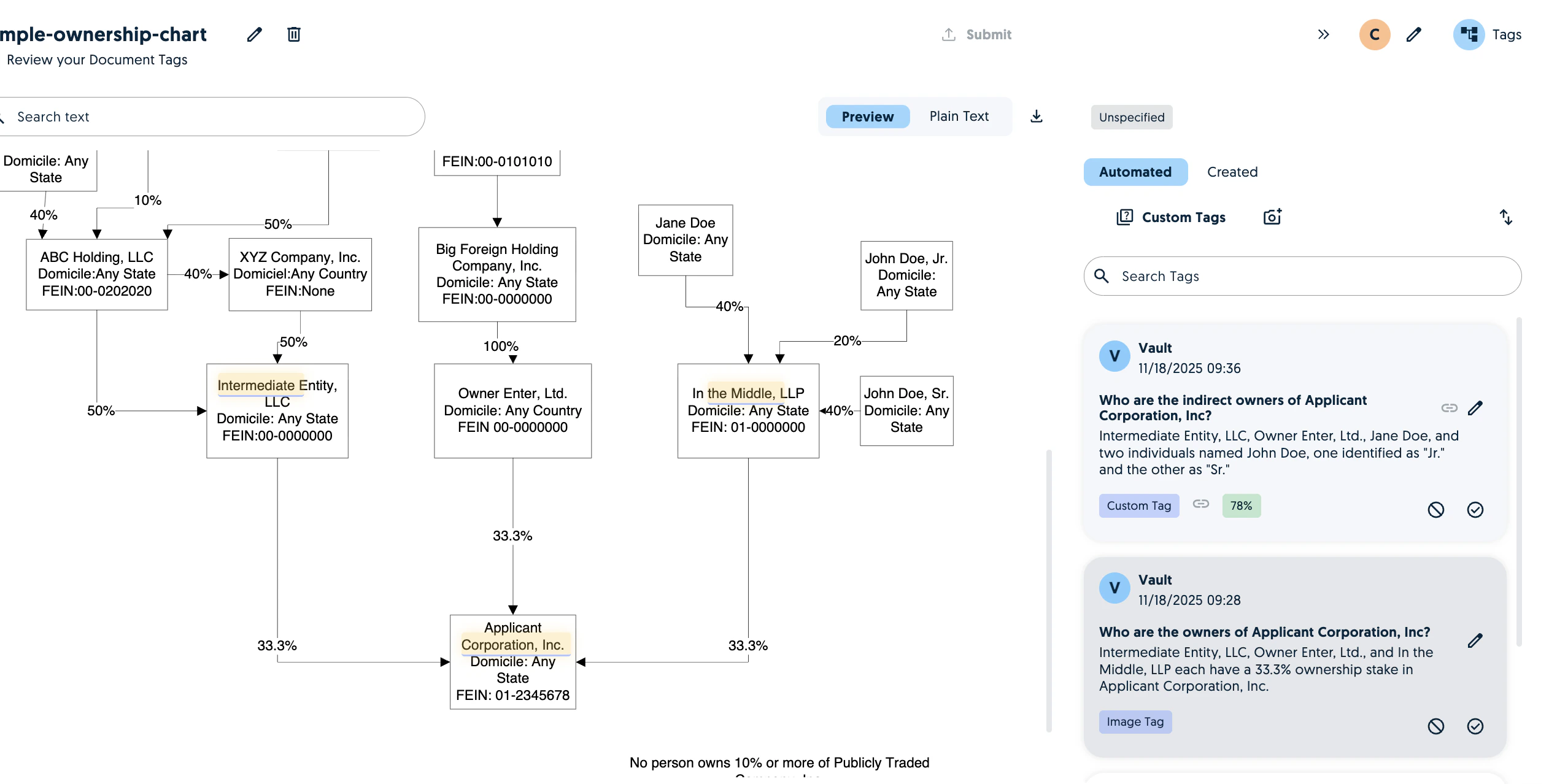Click the FEIN:00-0101010 text
The width and height of the screenshot is (1549, 784).
(497, 161)
